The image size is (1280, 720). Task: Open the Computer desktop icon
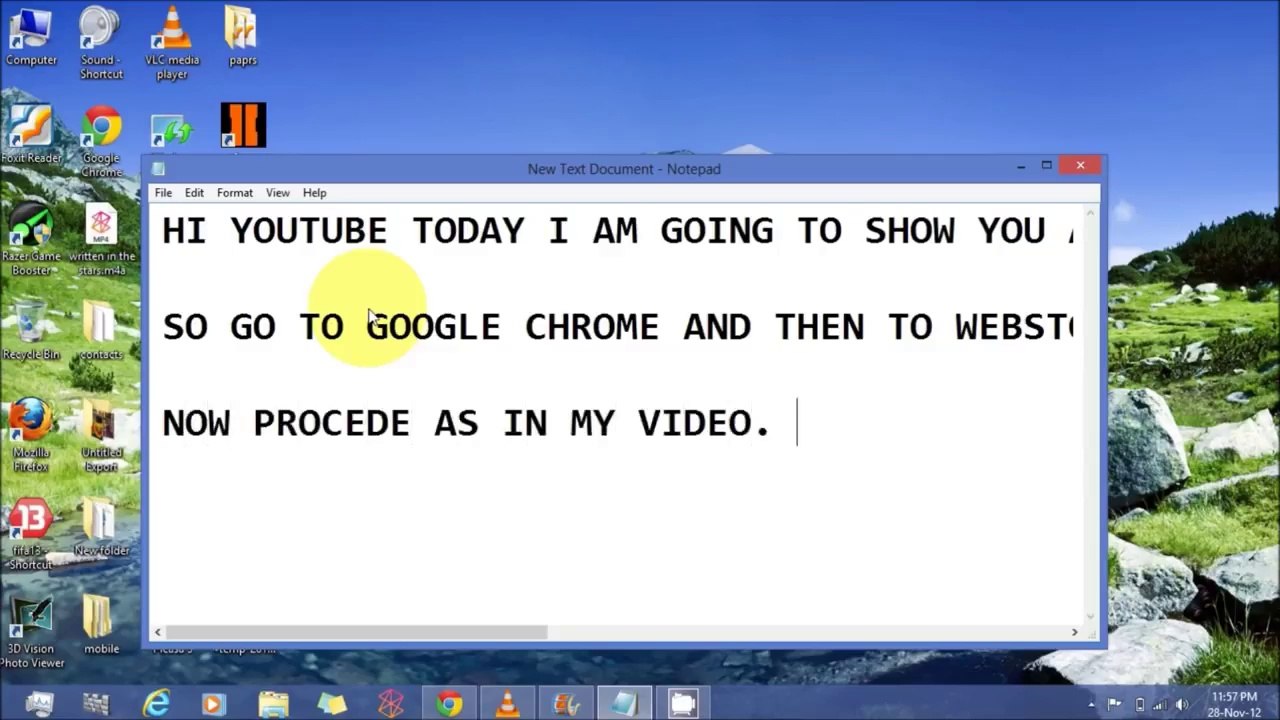[x=31, y=37]
